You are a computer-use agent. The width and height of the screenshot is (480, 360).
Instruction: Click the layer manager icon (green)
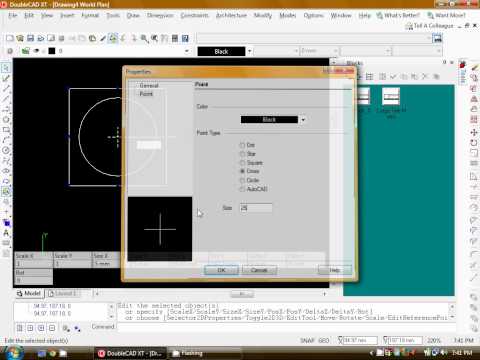tap(25, 51)
